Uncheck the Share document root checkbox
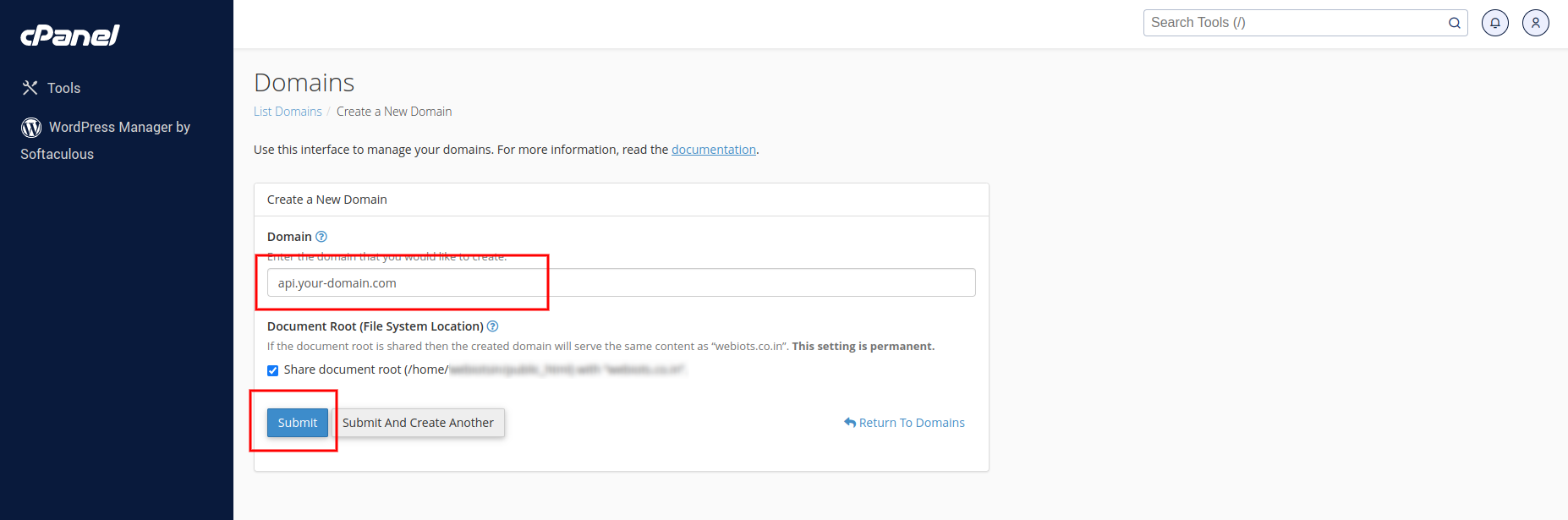This screenshot has width=1568, height=520. pyautogui.click(x=273, y=370)
